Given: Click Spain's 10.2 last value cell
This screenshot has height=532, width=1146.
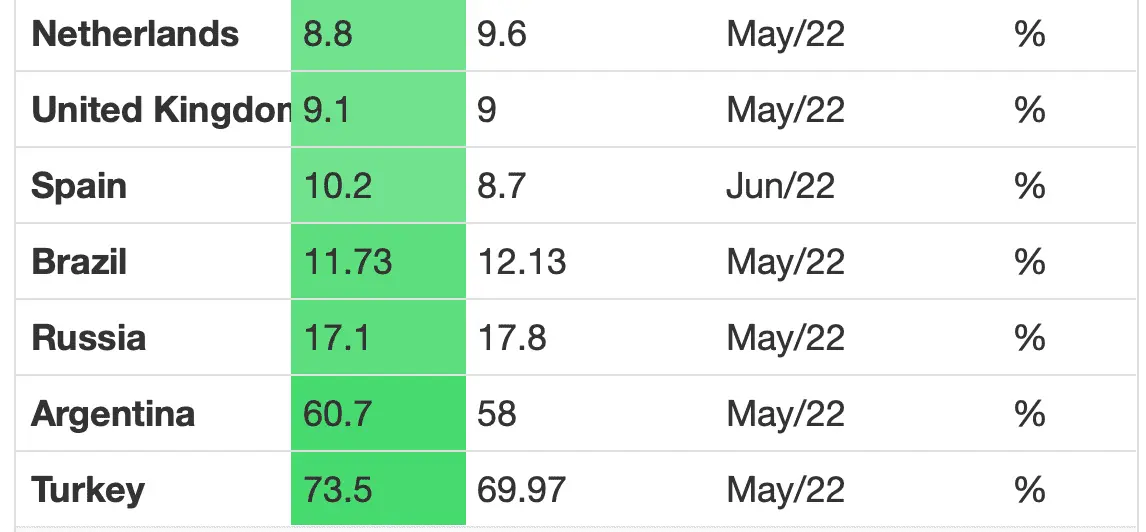Looking at the screenshot, I should [x=377, y=186].
